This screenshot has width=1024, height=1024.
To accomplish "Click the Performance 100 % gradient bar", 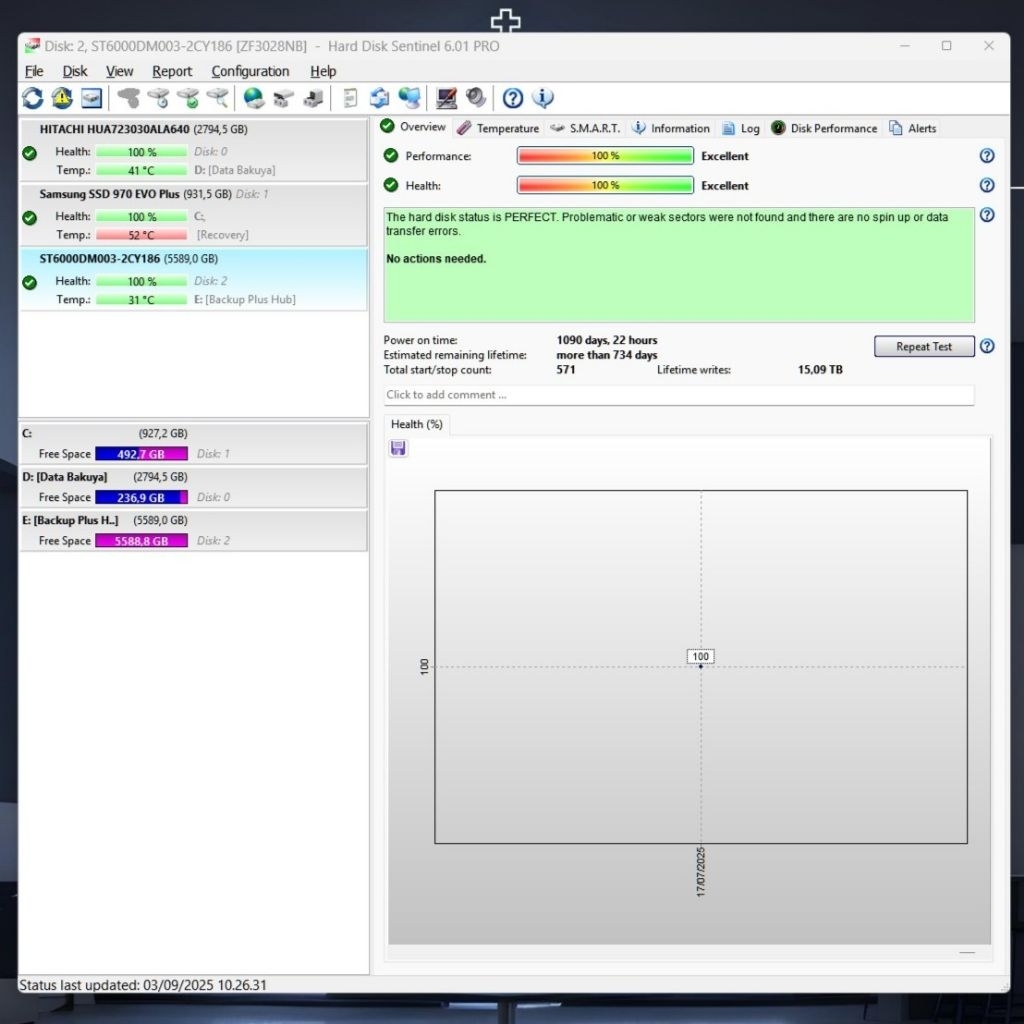I will pos(605,155).
